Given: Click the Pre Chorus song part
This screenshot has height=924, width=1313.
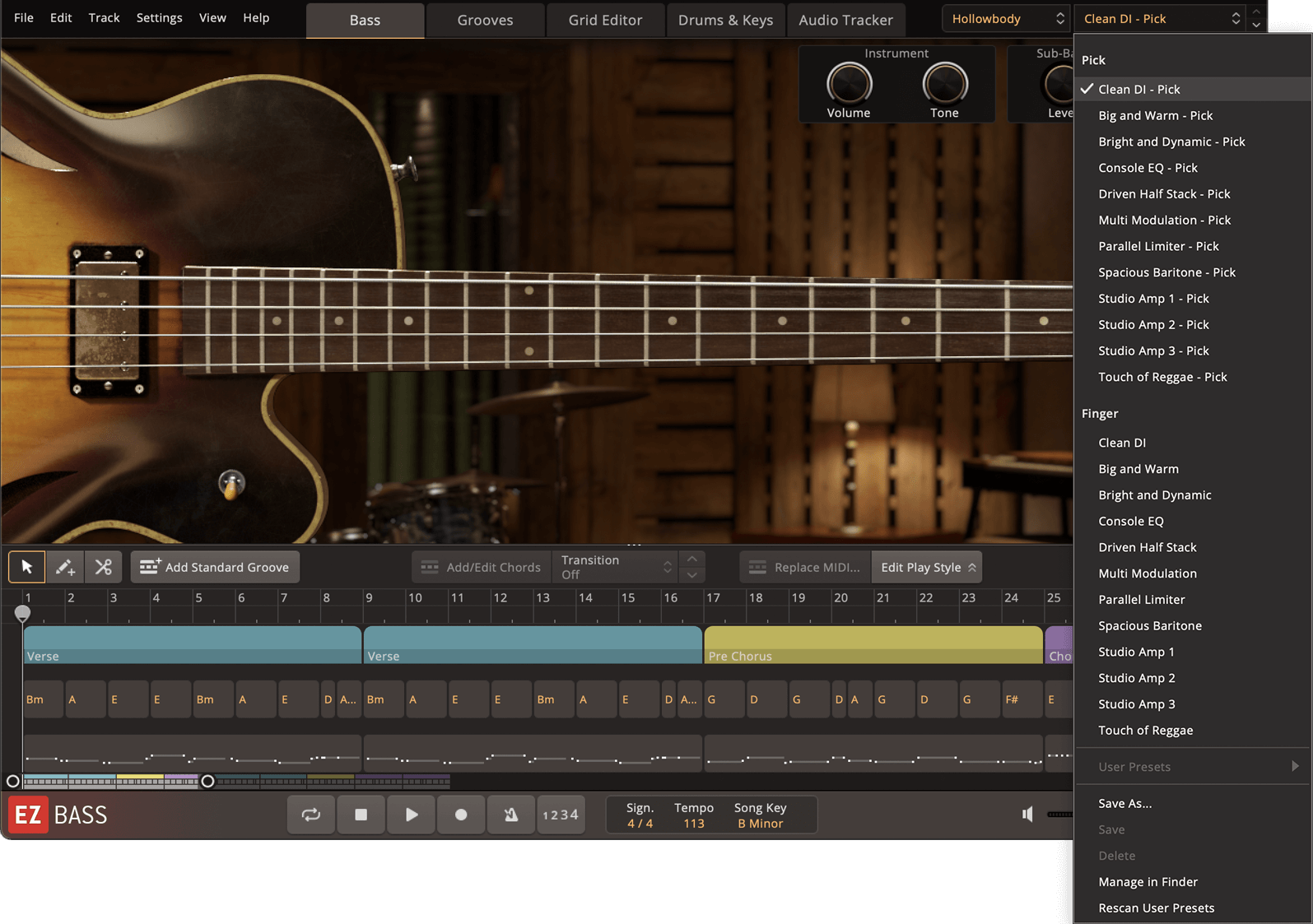Looking at the screenshot, I should point(873,645).
